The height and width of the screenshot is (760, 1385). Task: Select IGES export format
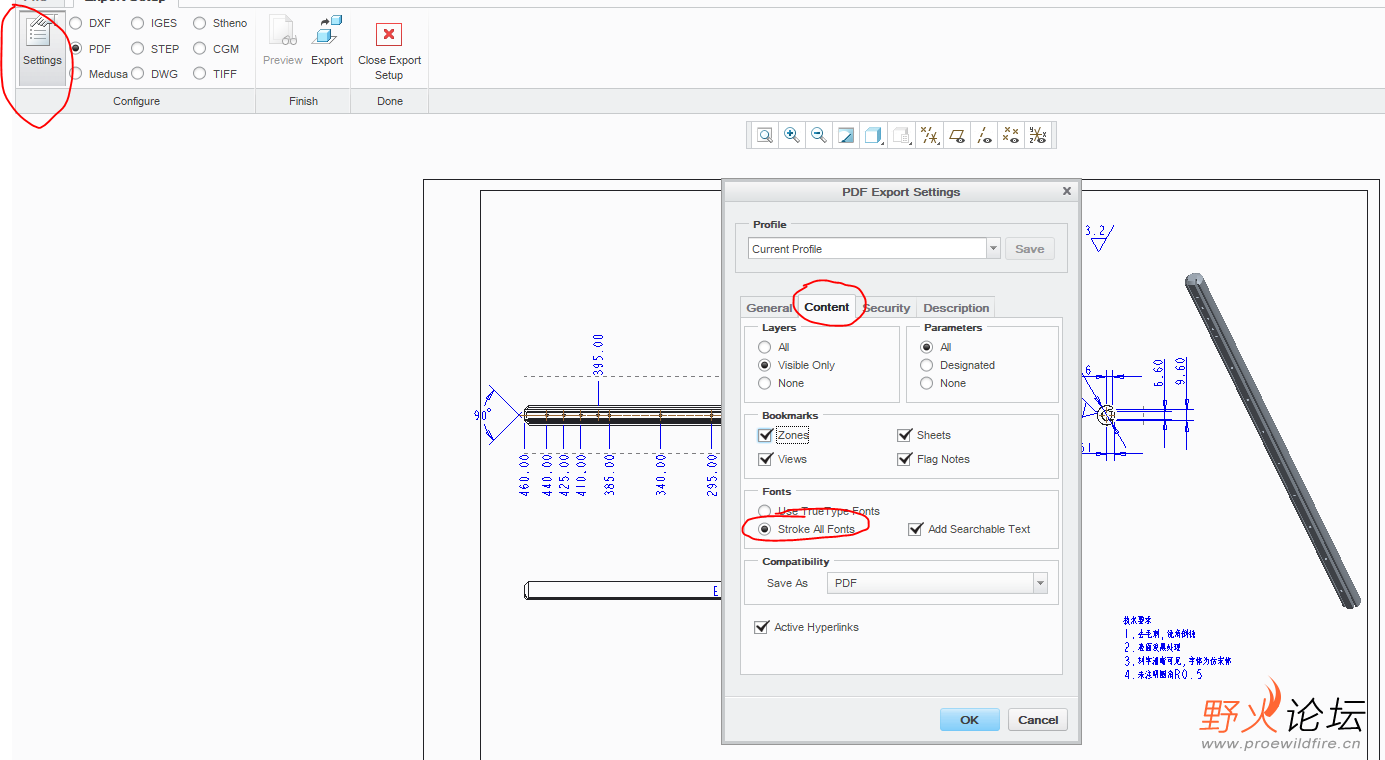(x=138, y=23)
